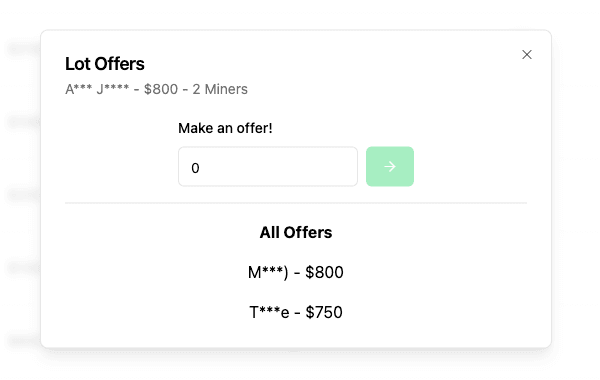Click the white arrow inside green button
The width and height of the screenshot is (600, 380).
(x=390, y=166)
